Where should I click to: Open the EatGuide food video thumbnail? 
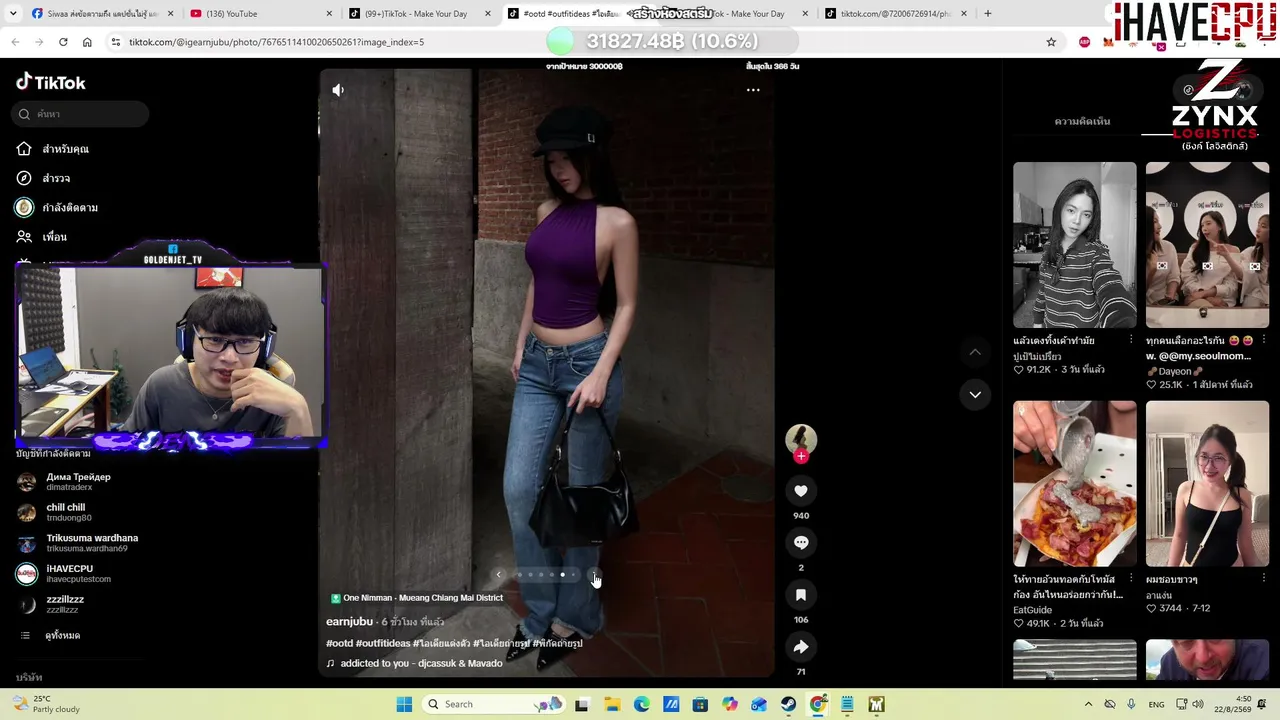[1075, 484]
